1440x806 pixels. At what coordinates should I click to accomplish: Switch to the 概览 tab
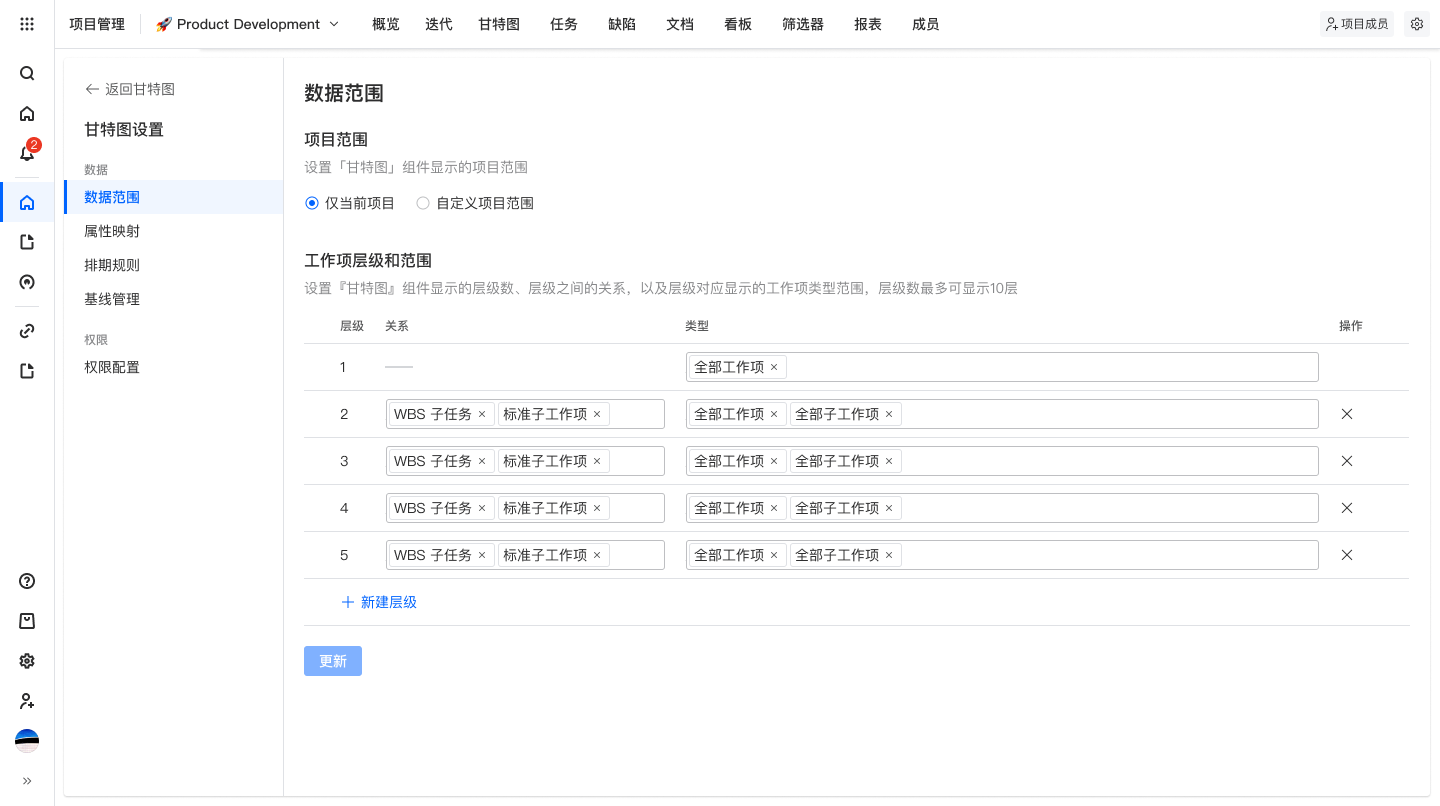click(x=385, y=24)
